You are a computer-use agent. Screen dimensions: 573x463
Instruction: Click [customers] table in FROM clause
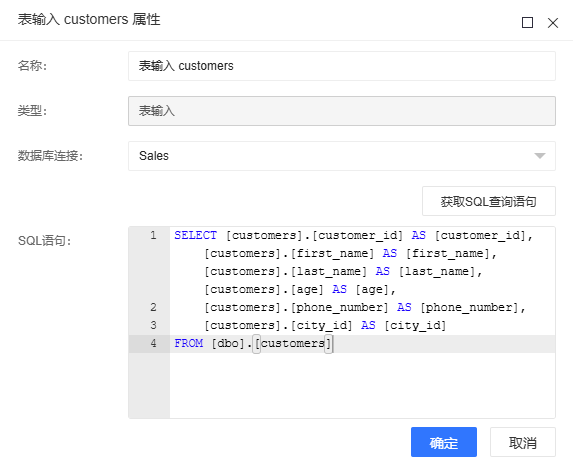[293, 344]
